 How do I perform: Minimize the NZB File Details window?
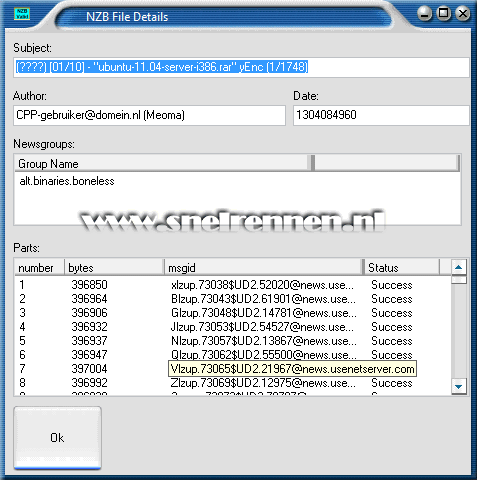(424, 14)
